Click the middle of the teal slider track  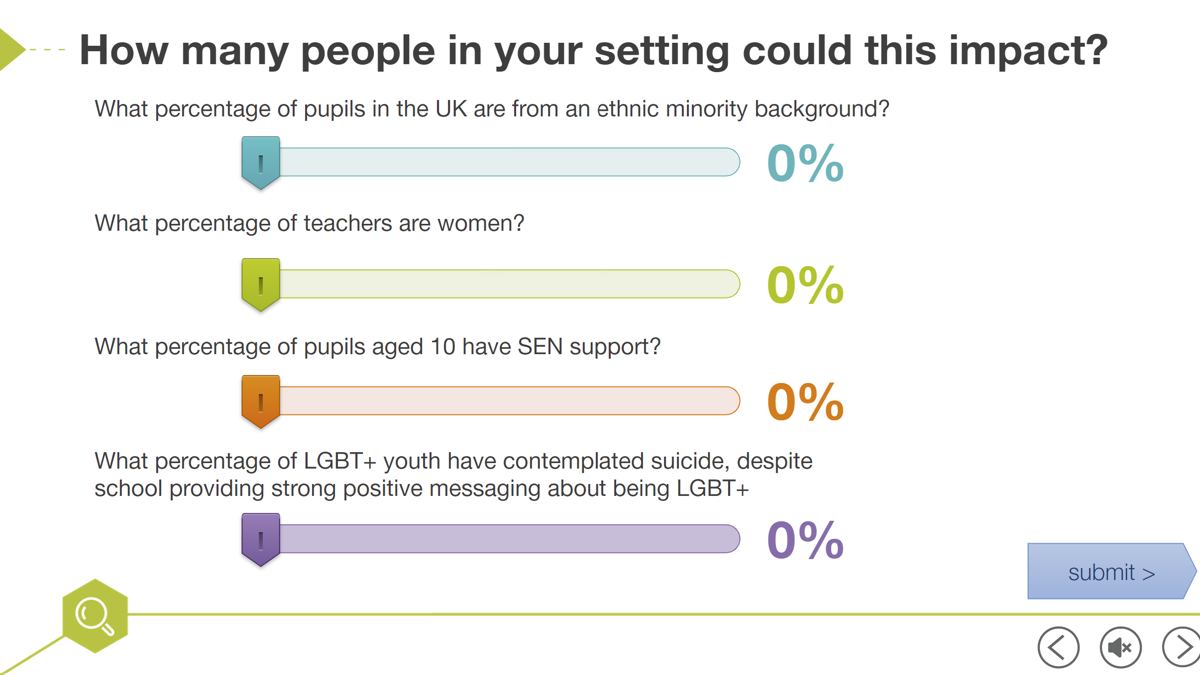point(510,162)
